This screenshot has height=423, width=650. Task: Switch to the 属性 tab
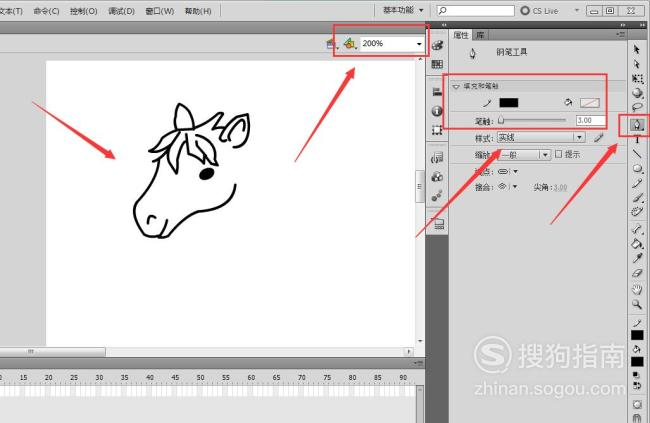461,35
